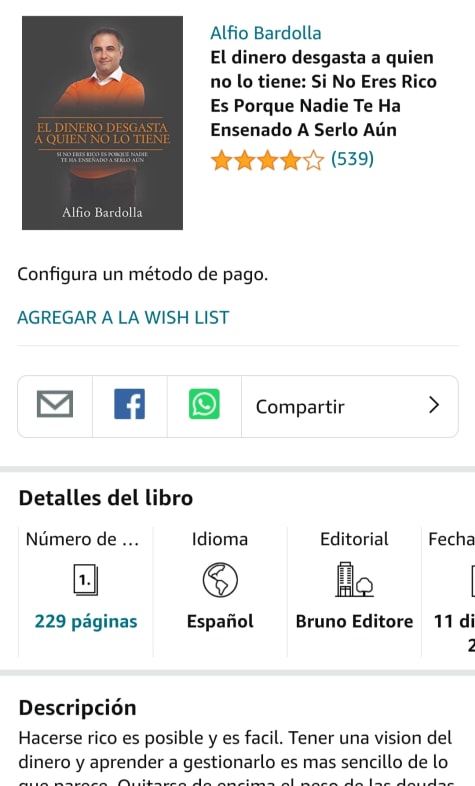Select the Idioma Español detail card
The image size is (475, 786).
tap(220, 591)
